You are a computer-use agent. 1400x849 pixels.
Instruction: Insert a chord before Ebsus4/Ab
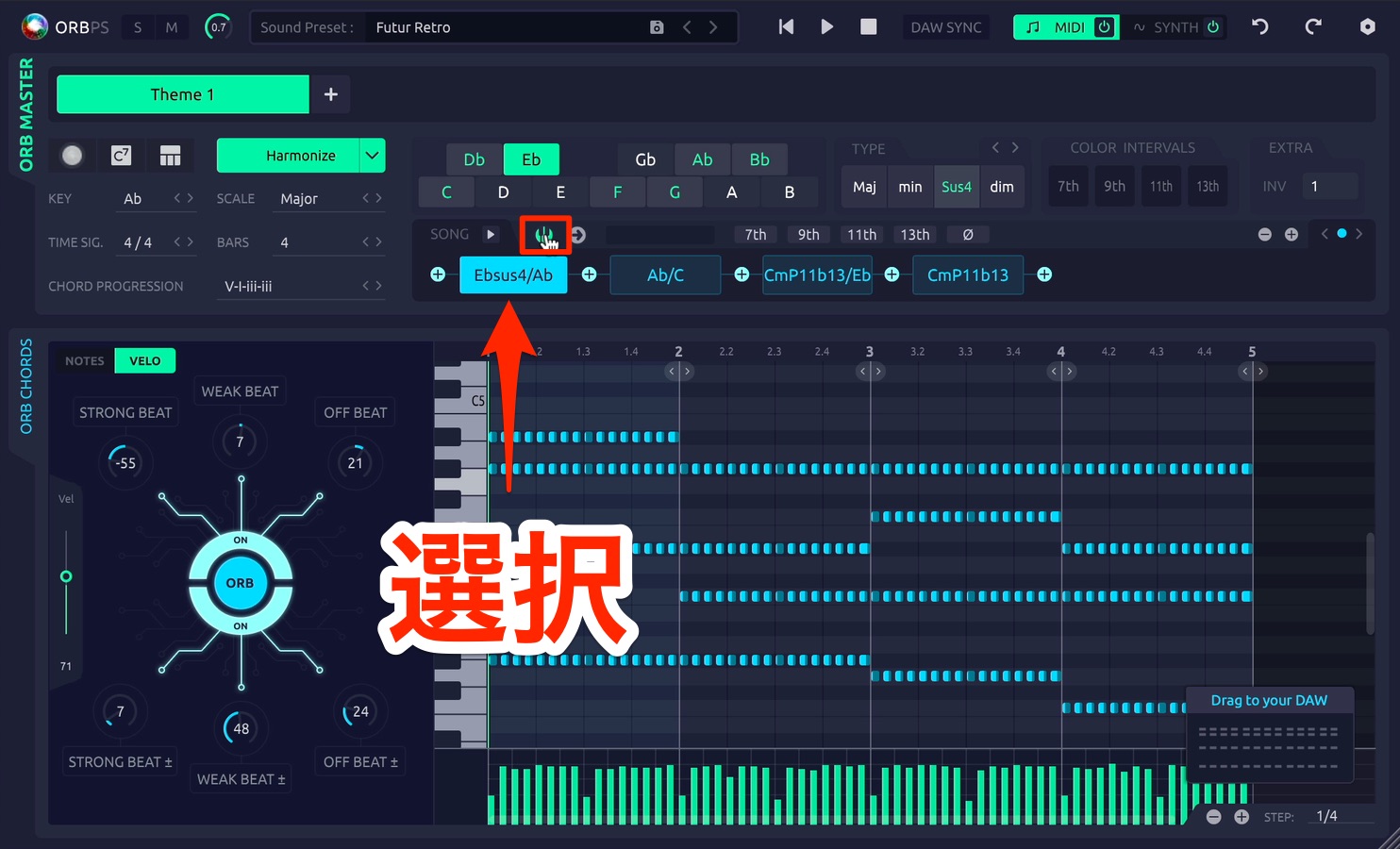tap(438, 275)
